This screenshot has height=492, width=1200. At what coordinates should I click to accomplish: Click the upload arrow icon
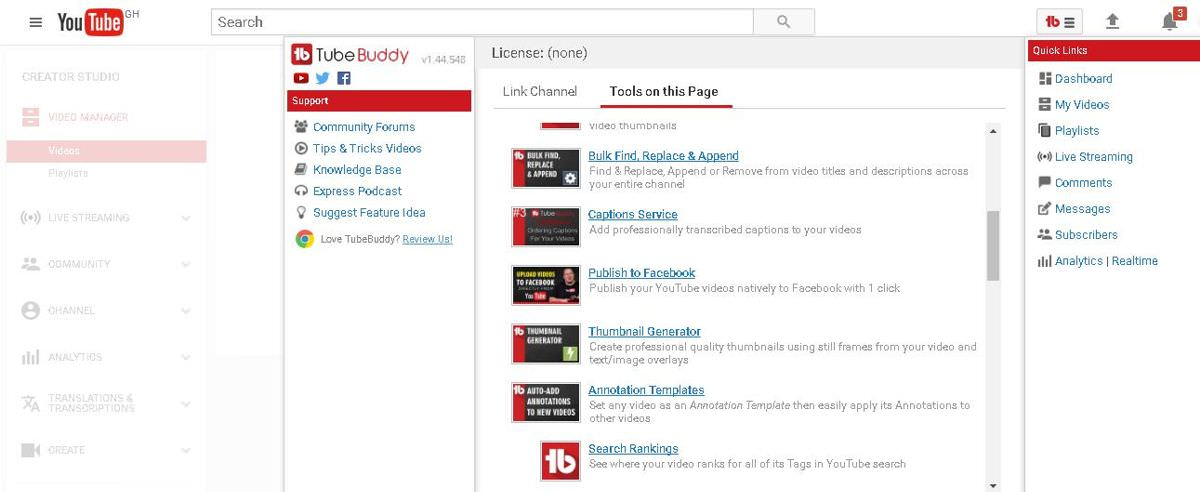coord(1112,22)
